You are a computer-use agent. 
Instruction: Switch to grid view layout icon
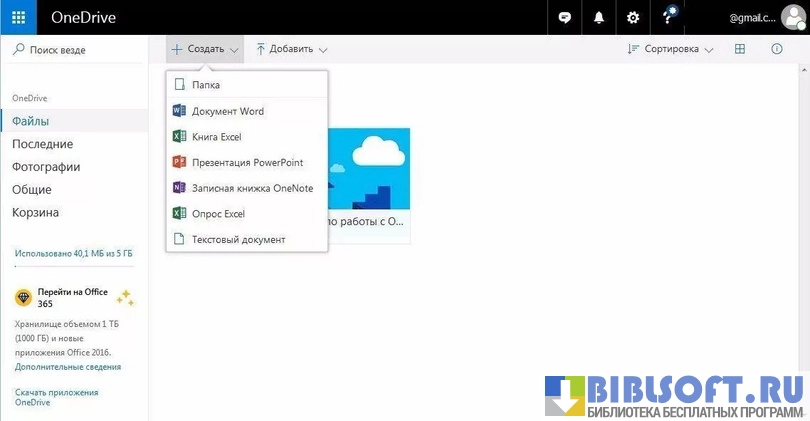click(740, 49)
